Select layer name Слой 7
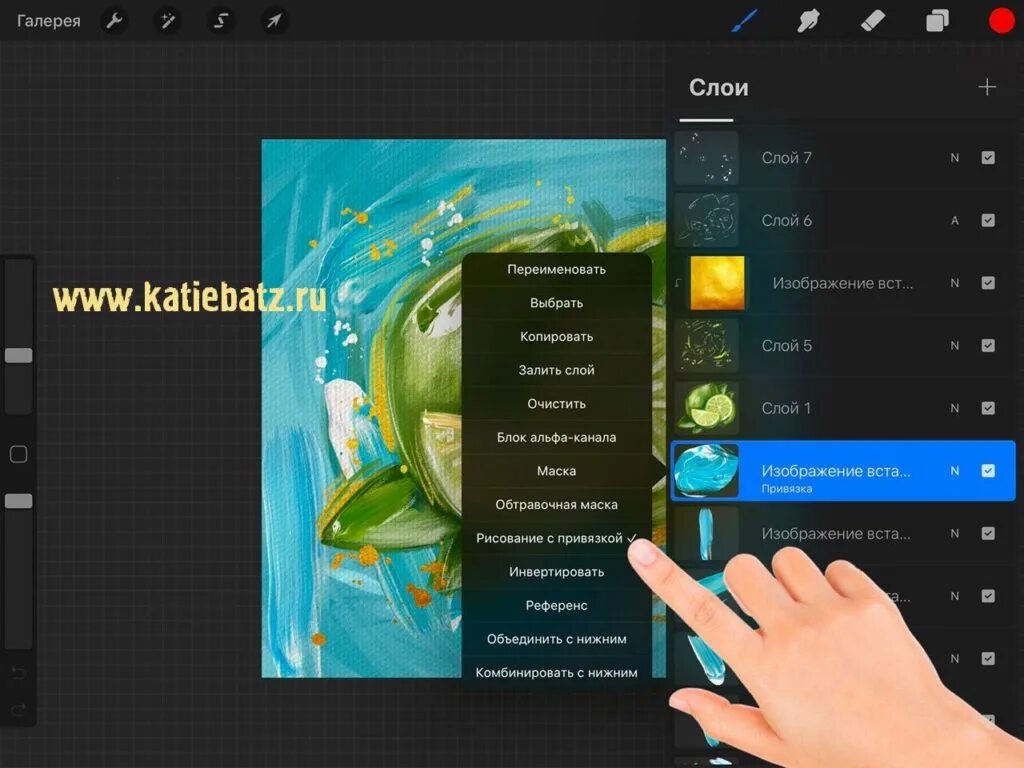Viewport: 1024px width, 768px height. tap(786, 157)
